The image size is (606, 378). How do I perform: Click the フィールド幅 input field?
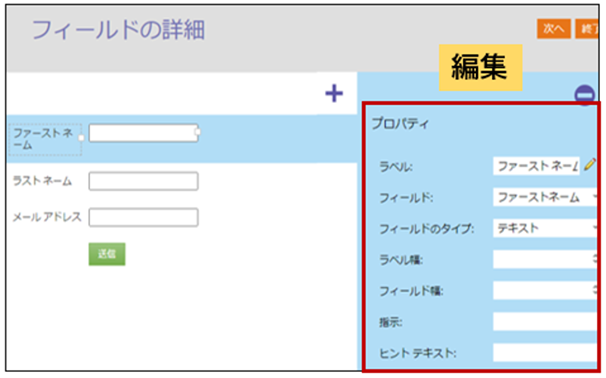click(x=545, y=290)
